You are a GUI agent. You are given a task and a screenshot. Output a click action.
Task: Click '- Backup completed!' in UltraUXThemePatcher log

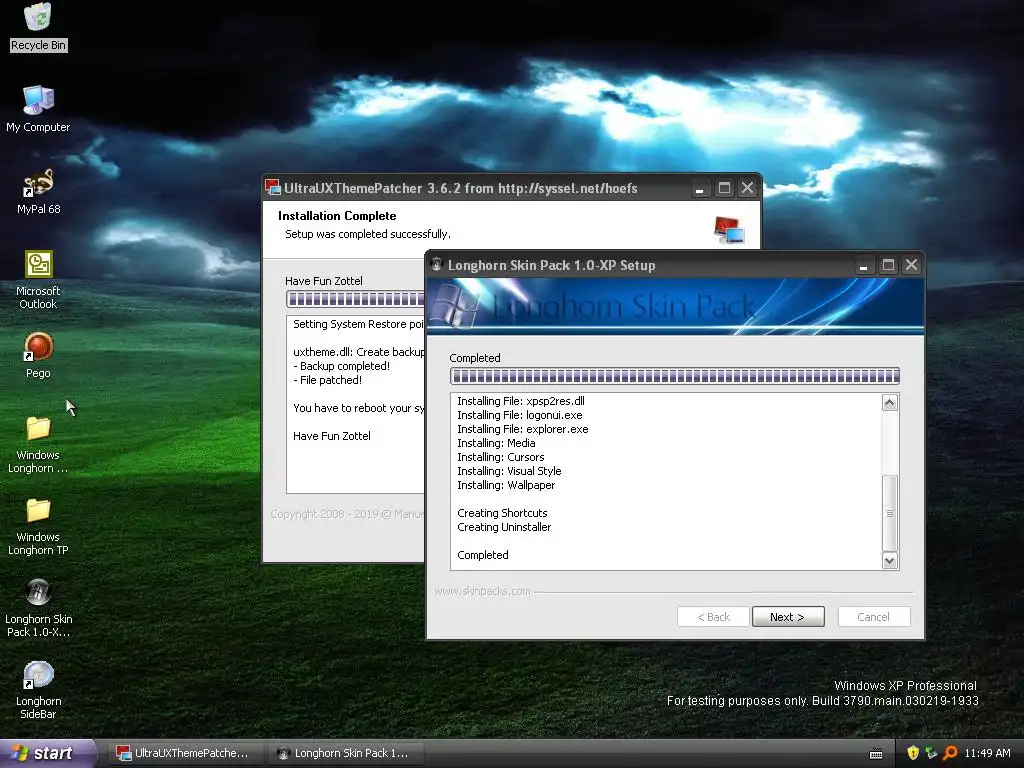[342, 366]
